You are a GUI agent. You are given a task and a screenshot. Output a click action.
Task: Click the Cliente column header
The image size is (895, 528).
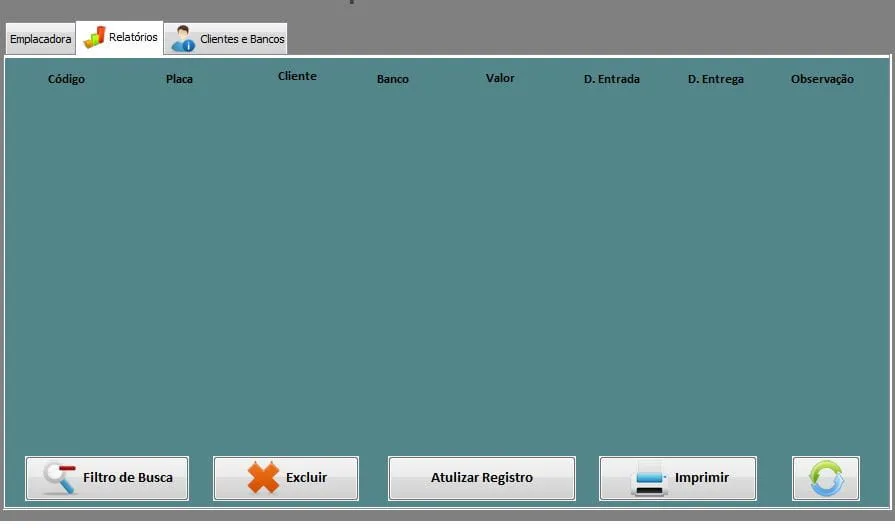click(297, 76)
